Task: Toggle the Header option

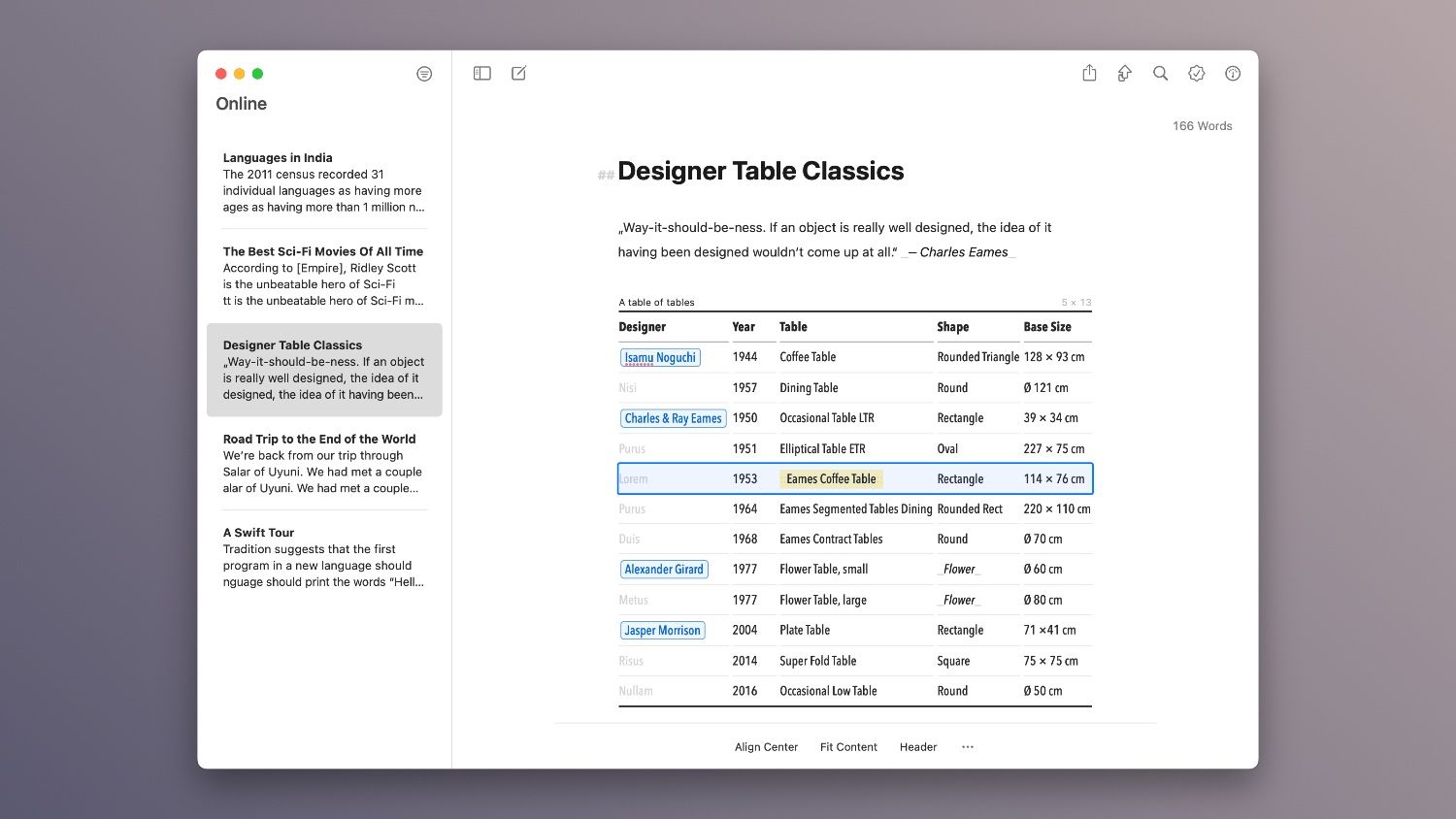Action: coord(917,747)
